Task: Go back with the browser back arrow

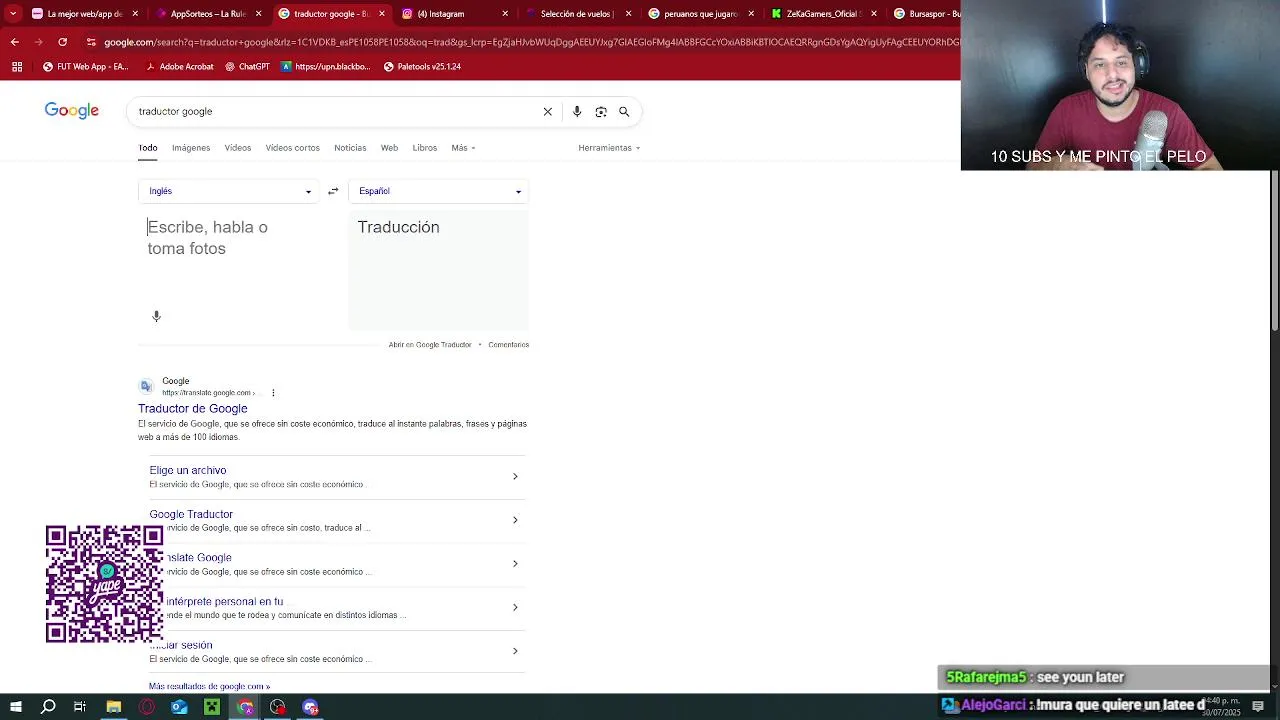Action: click(x=14, y=42)
